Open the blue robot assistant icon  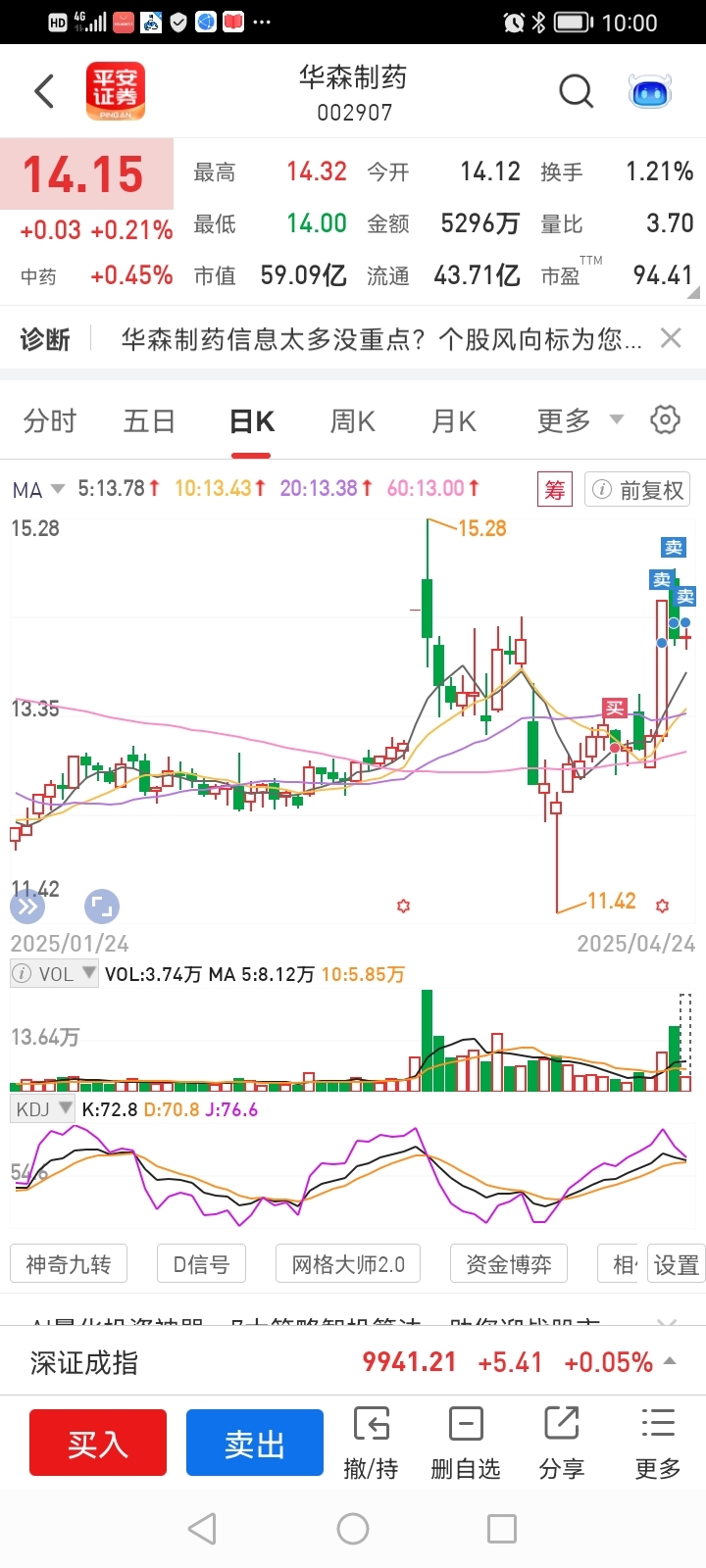pyautogui.click(x=649, y=92)
